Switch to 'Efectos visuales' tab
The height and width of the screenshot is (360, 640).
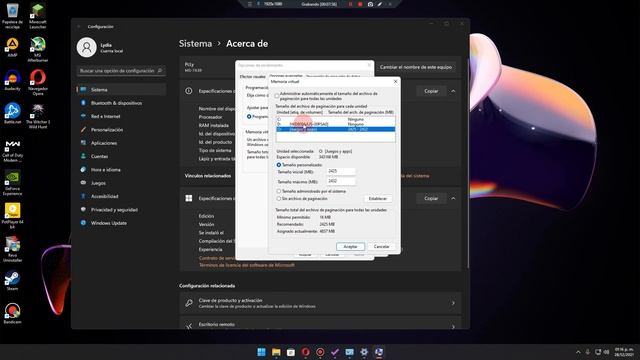tap(252, 76)
